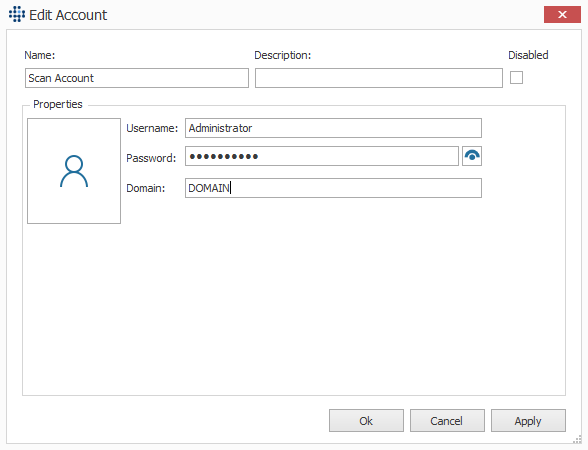Viewport: 588px width, 450px height.
Task: Click the resize grip in dialog corner
Action: pos(578,440)
